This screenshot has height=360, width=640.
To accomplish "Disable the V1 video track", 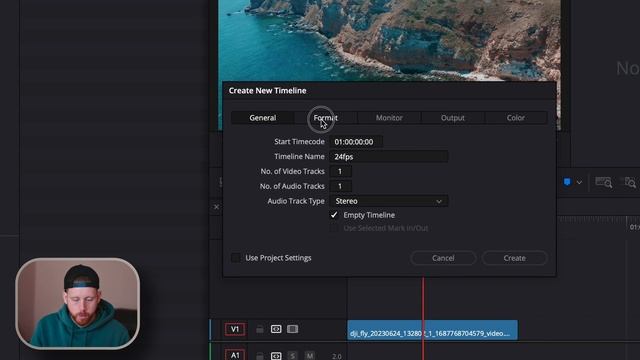I will [x=292, y=329].
